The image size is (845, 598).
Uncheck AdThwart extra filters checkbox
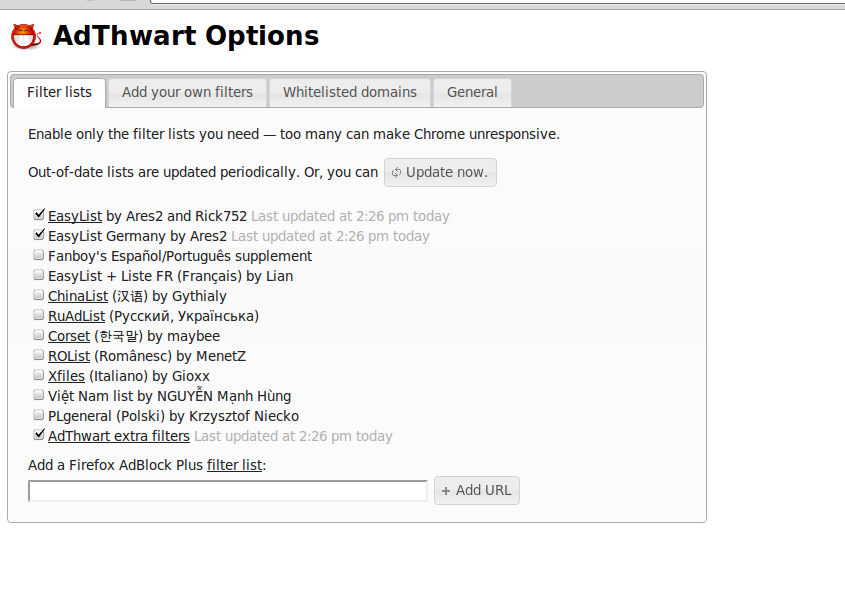(x=39, y=435)
